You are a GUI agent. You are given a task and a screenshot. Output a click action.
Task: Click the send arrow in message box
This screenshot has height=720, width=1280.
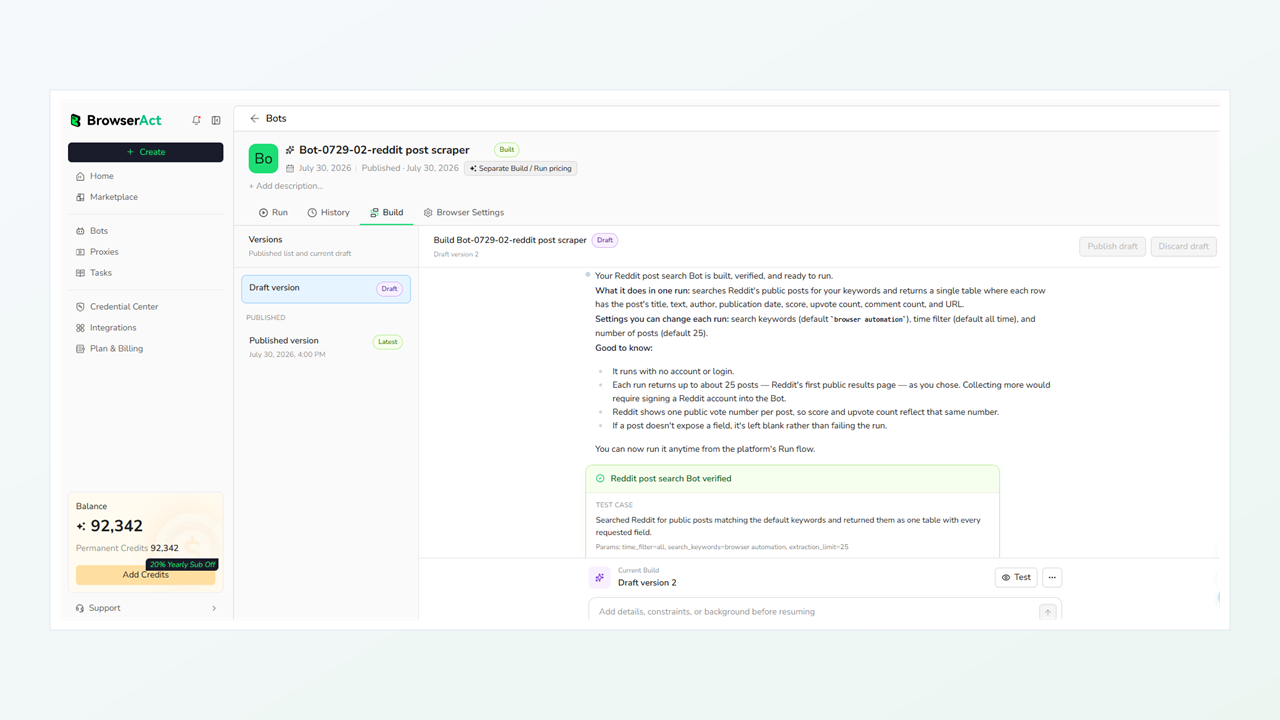(x=1047, y=612)
